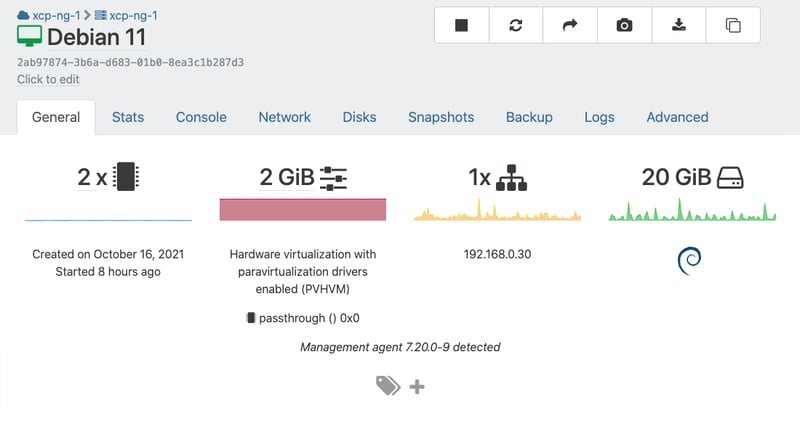This screenshot has height=426, width=800.
Task: Click the Debian swirl OS logo
Action: click(x=689, y=261)
